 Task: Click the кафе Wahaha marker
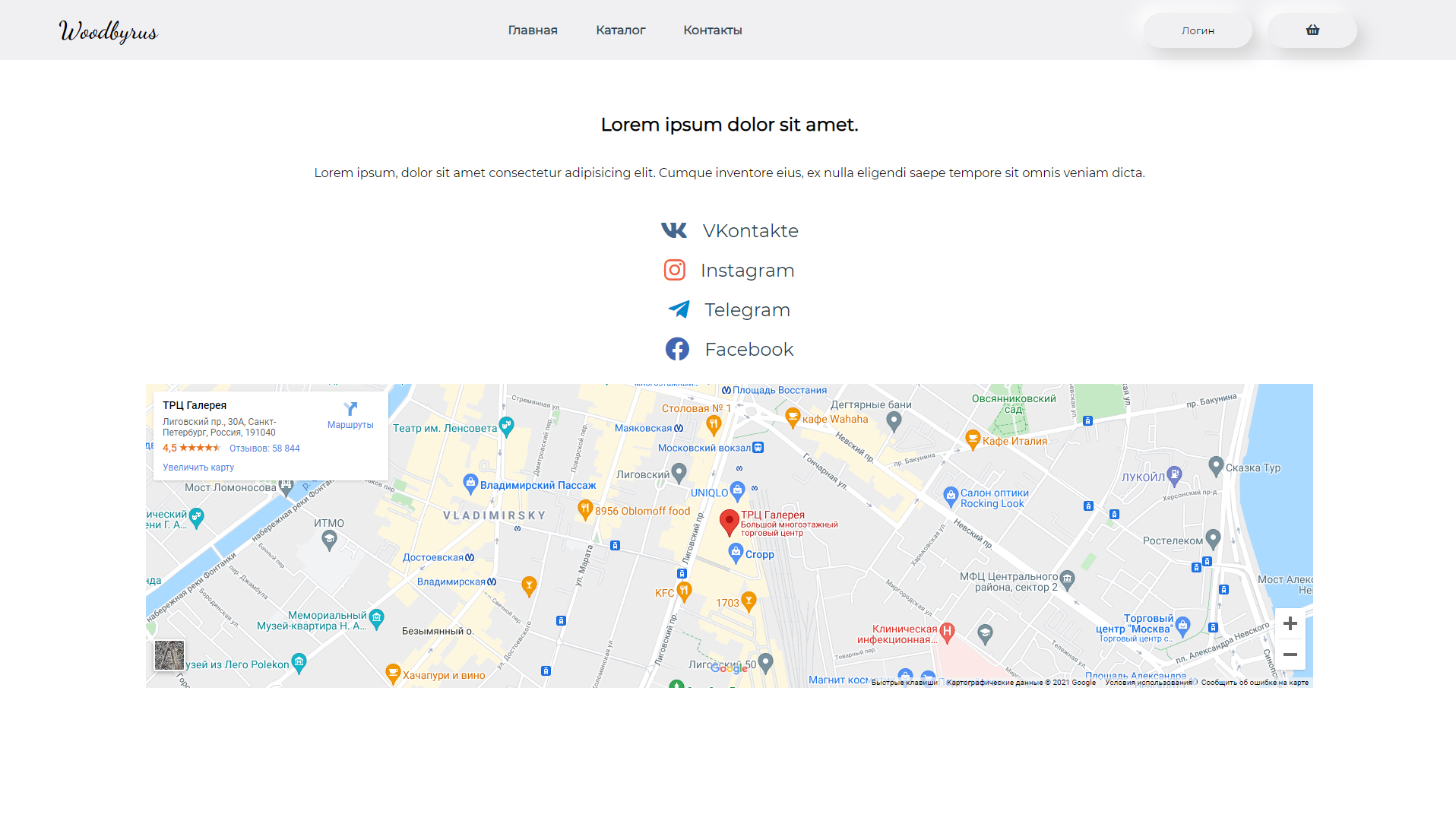(793, 417)
